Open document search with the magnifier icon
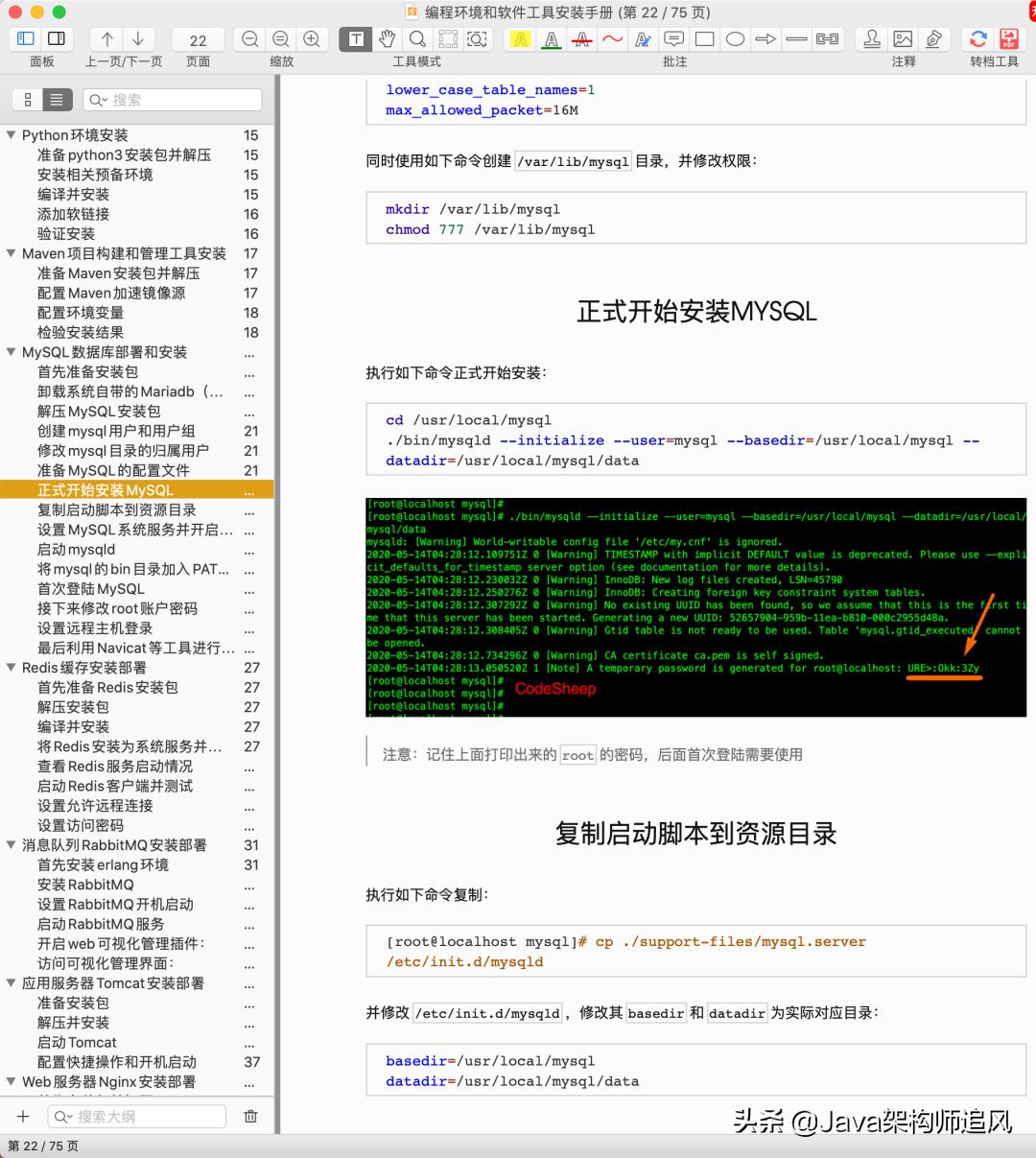 pyautogui.click(x=415, y=38)
